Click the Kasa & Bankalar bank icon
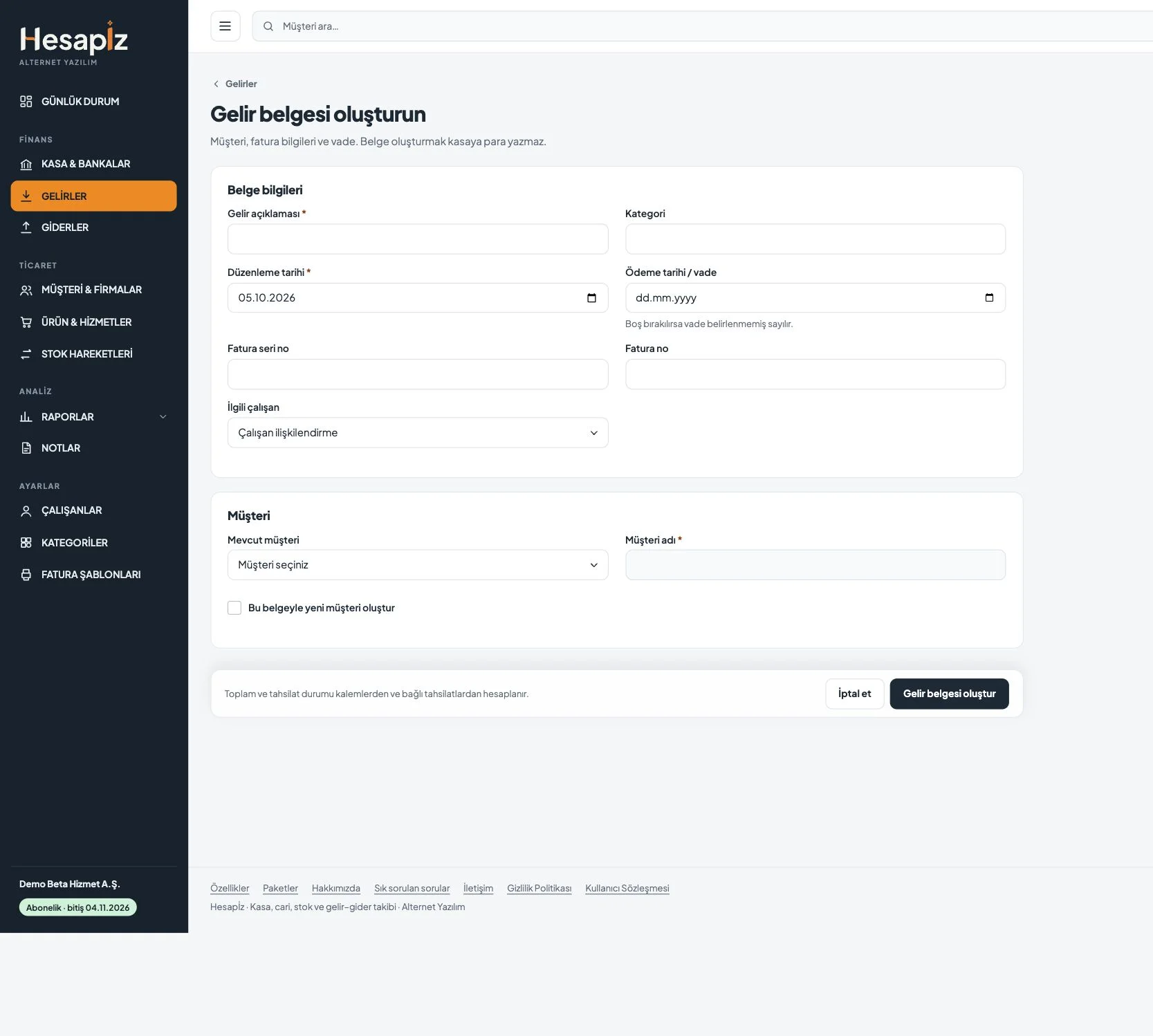The image size is (1153, 1036). (x=26, y=164)
